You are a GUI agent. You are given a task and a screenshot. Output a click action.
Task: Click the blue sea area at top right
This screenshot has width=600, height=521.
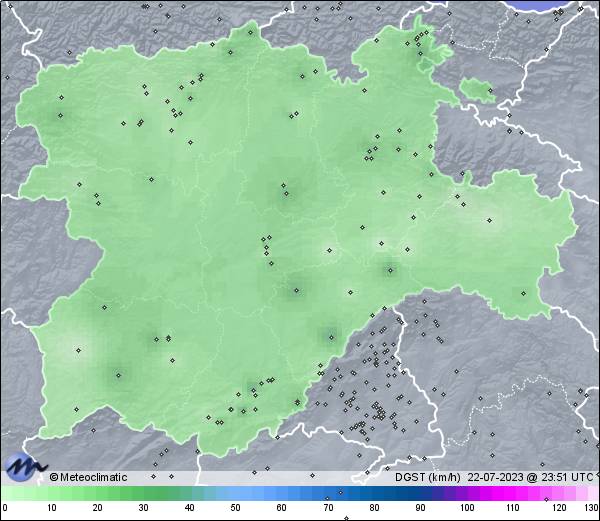540,5
